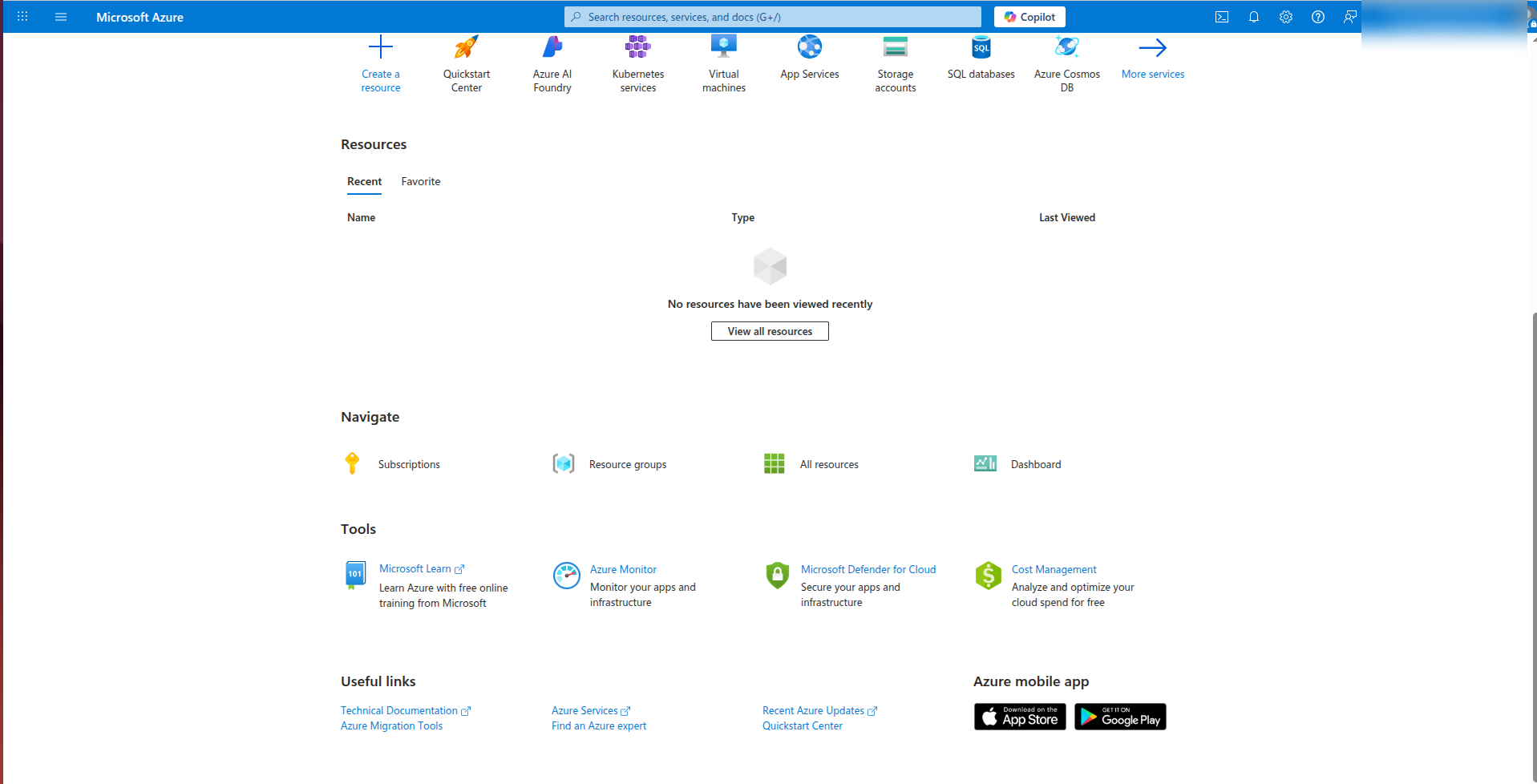Viewport: 1537px width, 784px height.
Task: Click the Resource groups cube icon
Action: tap(564, 463)
